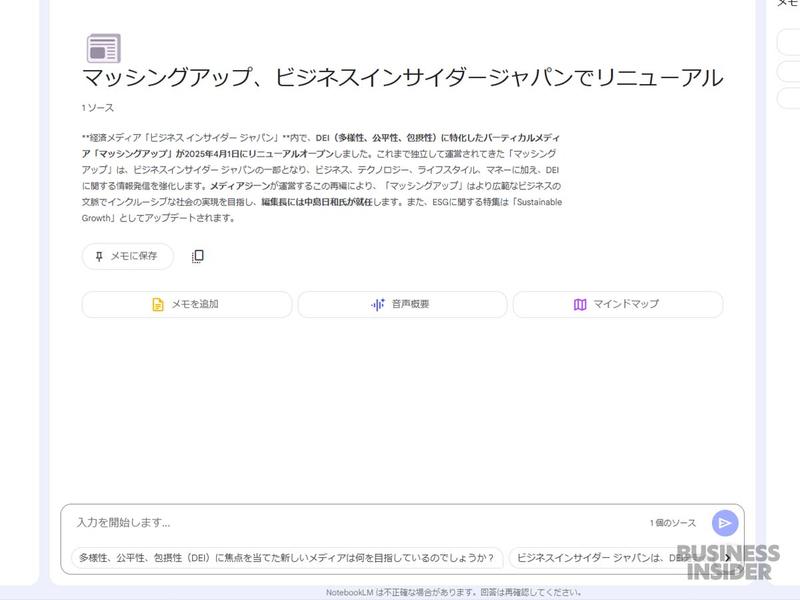Show more suggestions with the right chevron
Image resolution: width=800 pixels, height=600 pixels.
(x=728, y=558)
